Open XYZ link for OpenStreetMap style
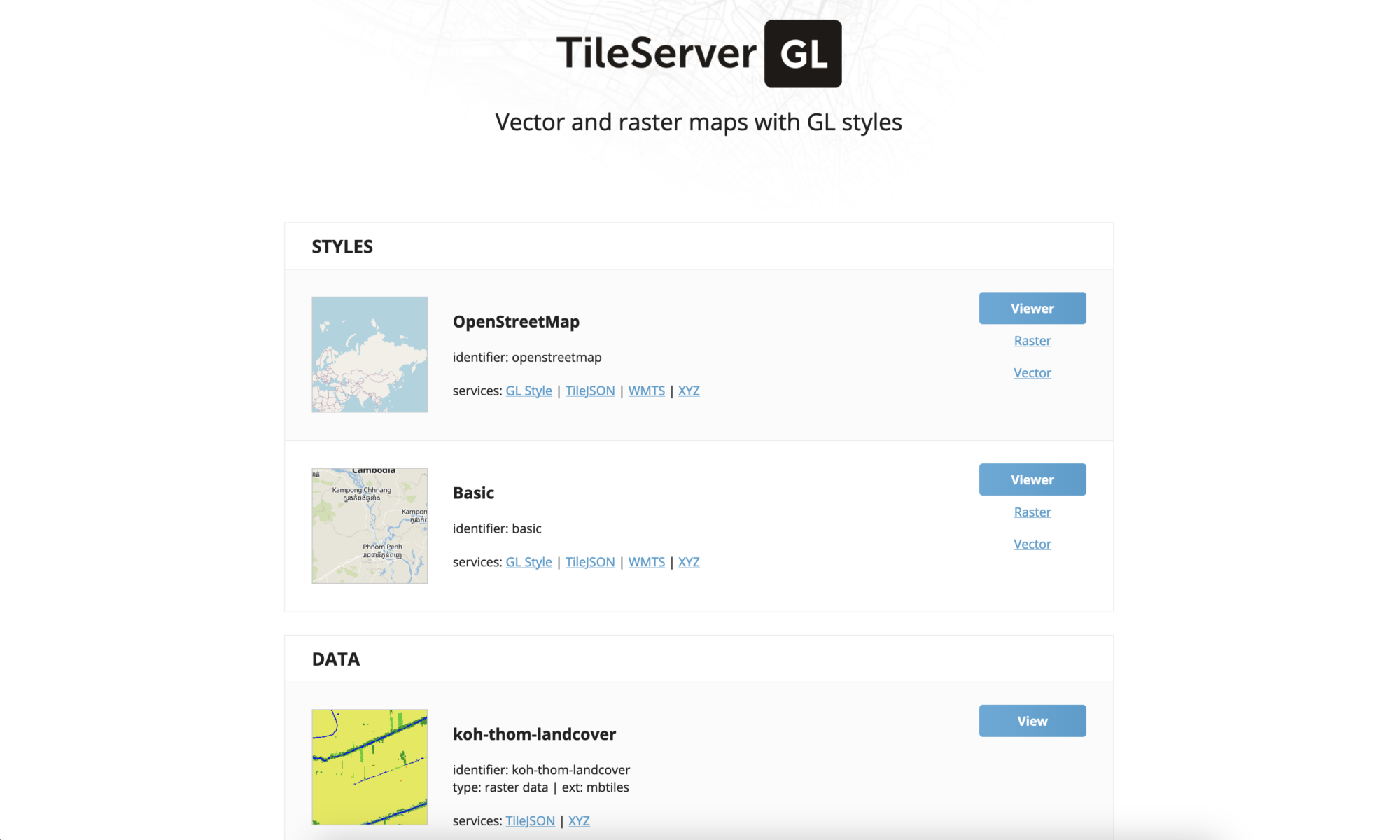 (689, 391)
